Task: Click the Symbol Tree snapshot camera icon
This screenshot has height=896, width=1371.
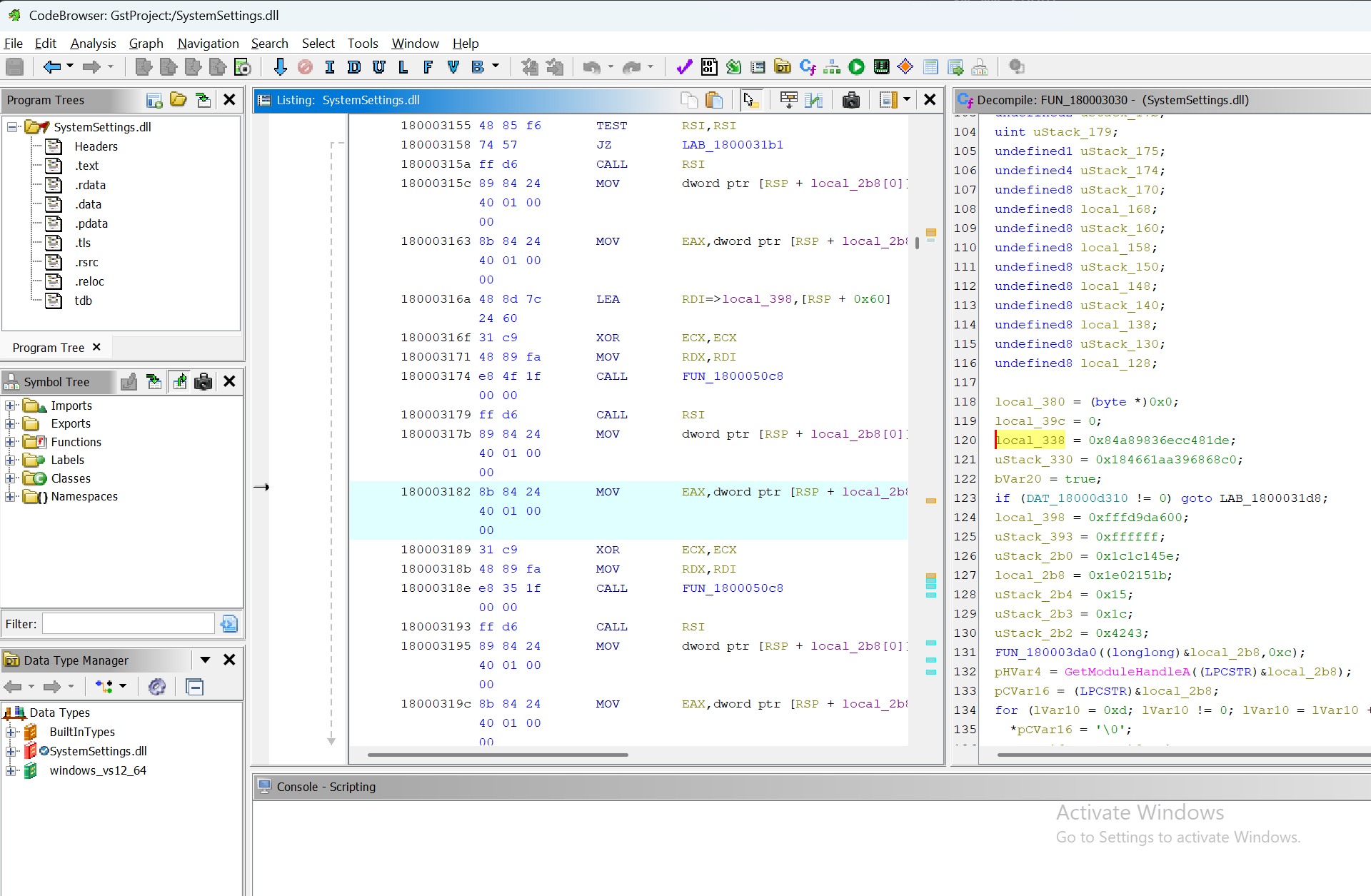Action: pyautogui.click(x=204, y=382)
